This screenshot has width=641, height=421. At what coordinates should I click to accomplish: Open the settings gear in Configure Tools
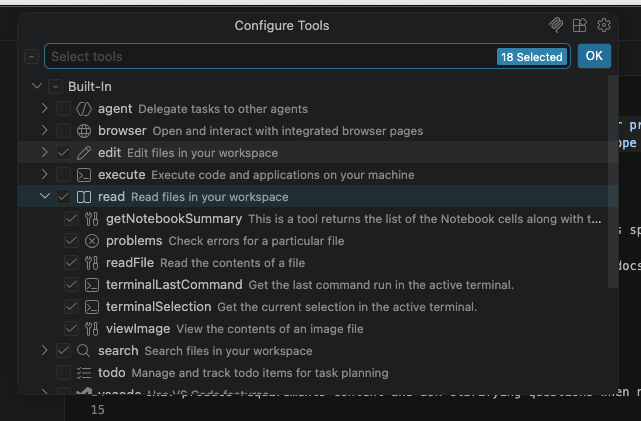click(603, 25)
